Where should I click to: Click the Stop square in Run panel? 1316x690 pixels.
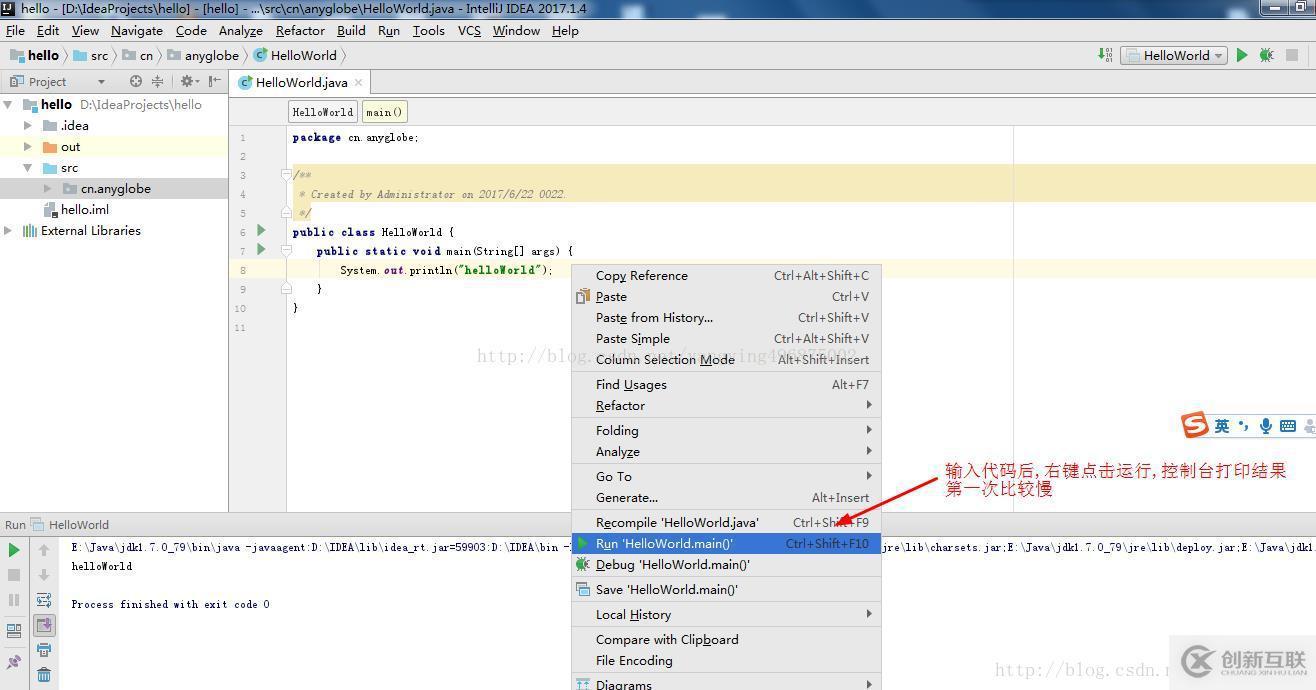click(x=14, y=575)
